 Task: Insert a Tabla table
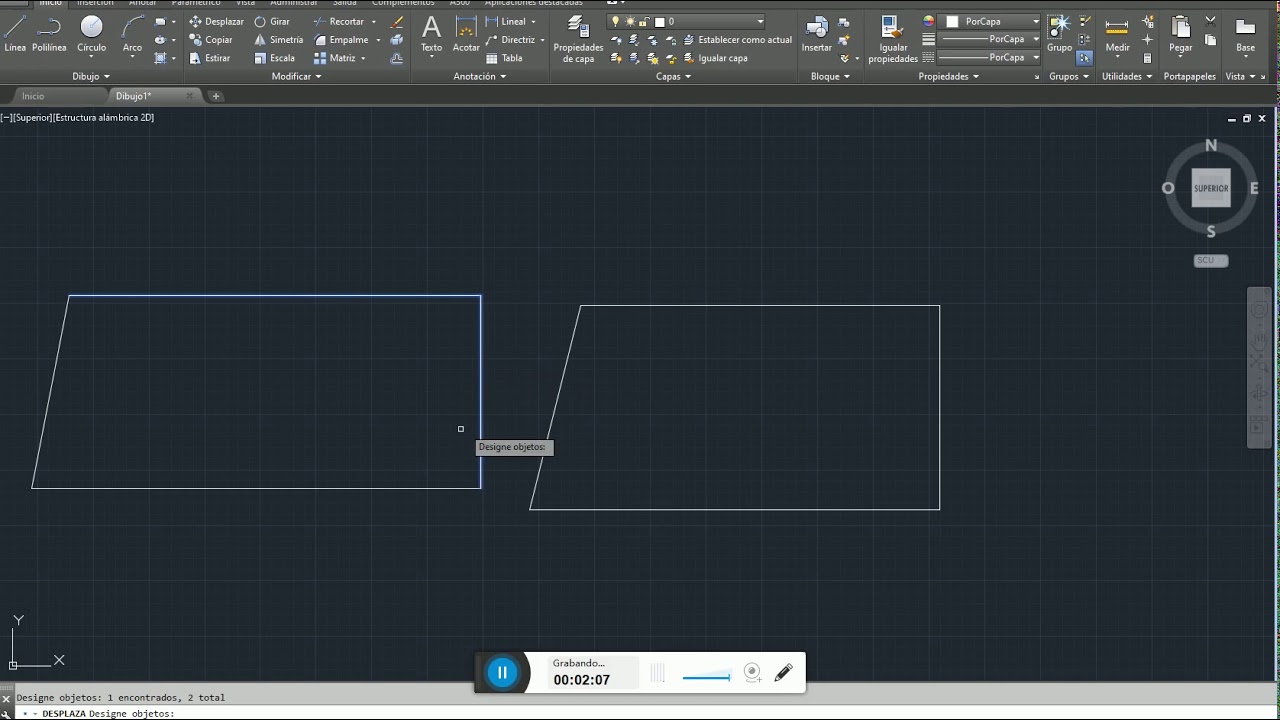(x=504, y=58)
